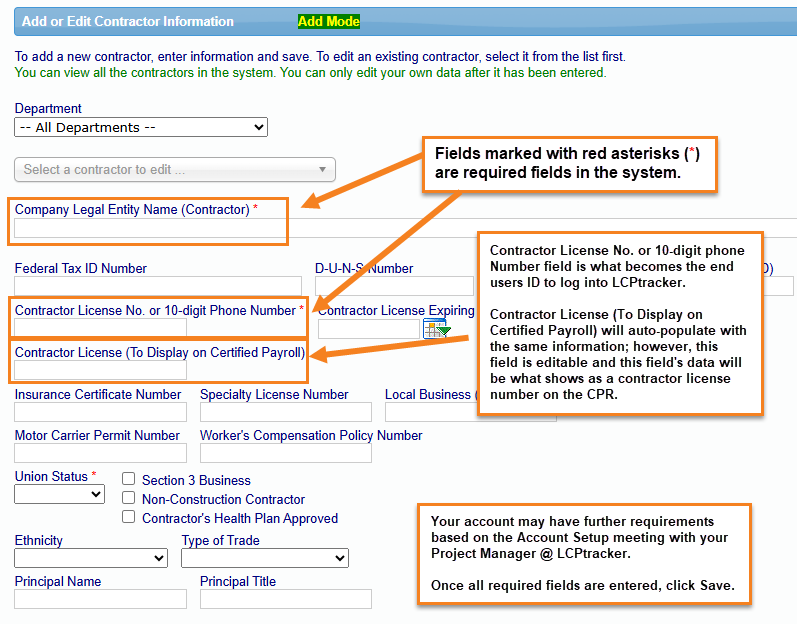Click the Contractor License No. or Phone field
Screen dimensions: 797x624
pos(101,328)
